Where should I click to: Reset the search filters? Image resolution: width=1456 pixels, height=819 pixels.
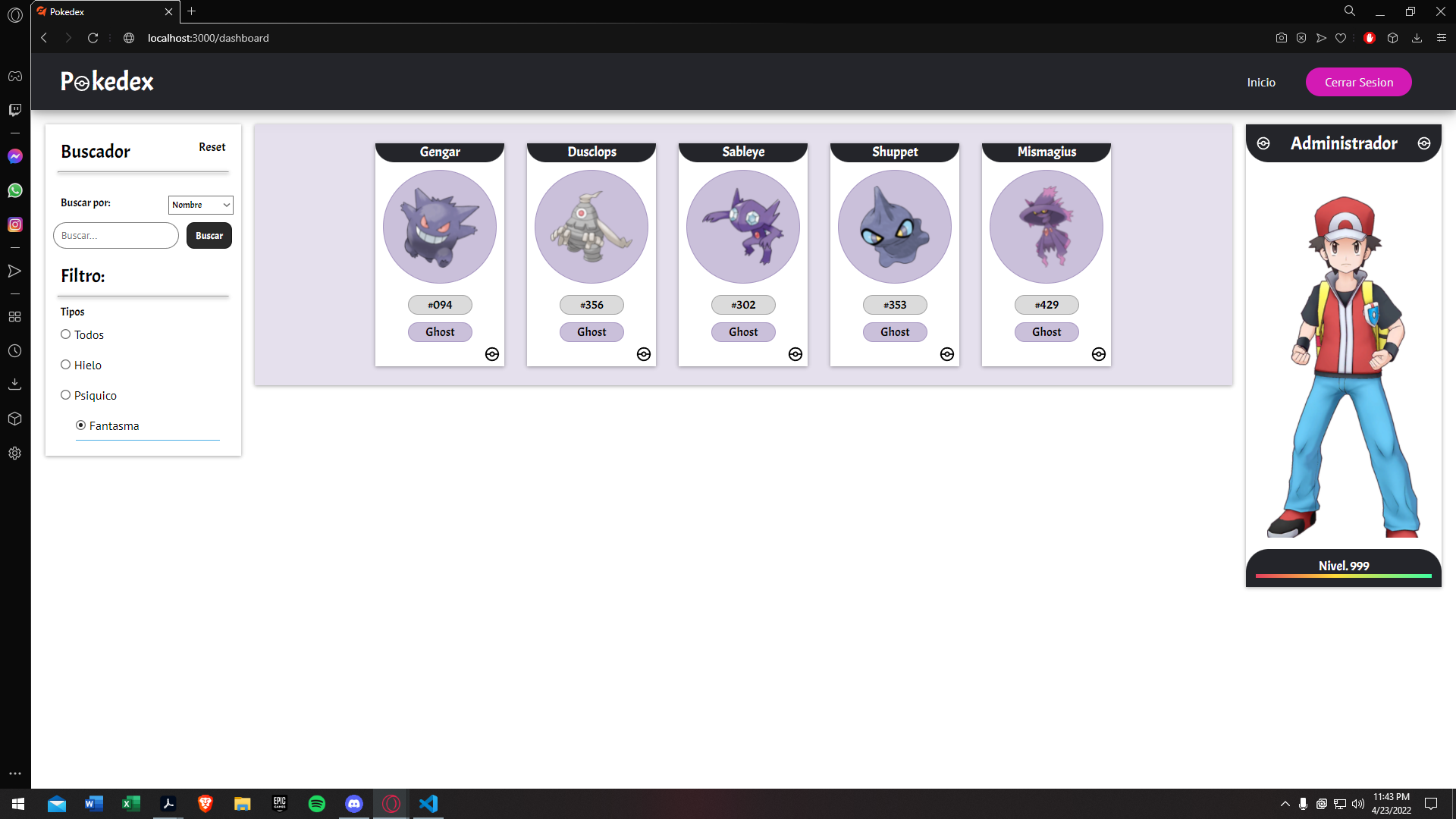212,147
